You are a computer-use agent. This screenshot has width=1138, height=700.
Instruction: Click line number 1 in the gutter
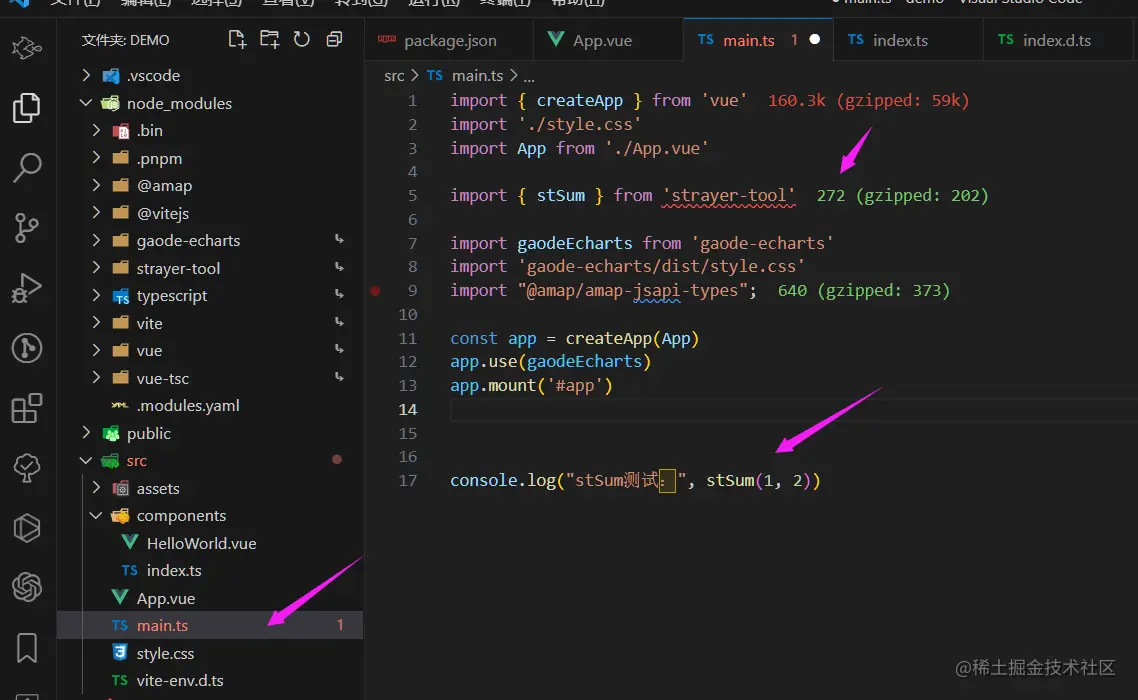tap(412, 100)
